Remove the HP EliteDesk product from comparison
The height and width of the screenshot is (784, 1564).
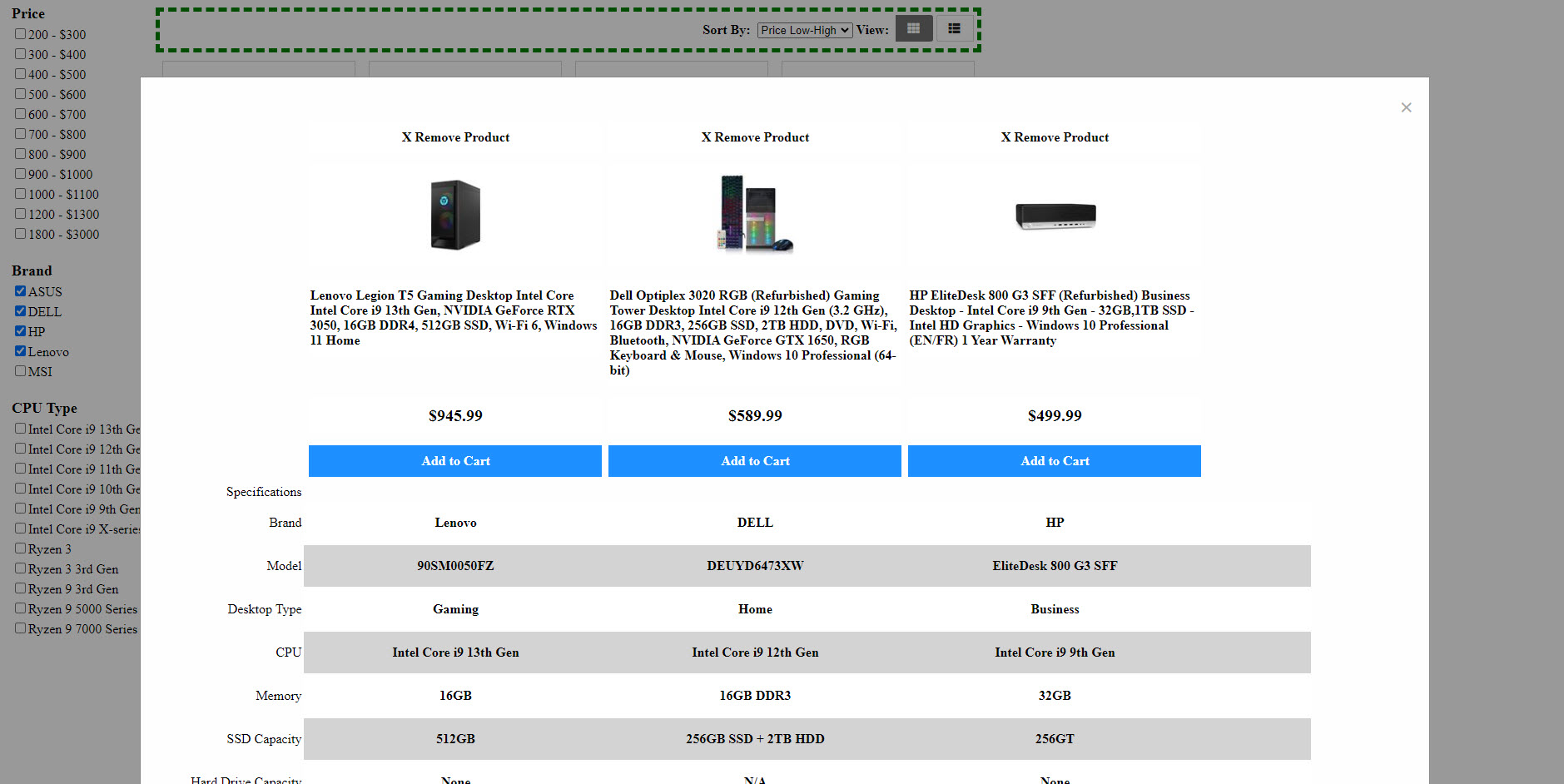pyautogui.click(x=1055, y=137)
